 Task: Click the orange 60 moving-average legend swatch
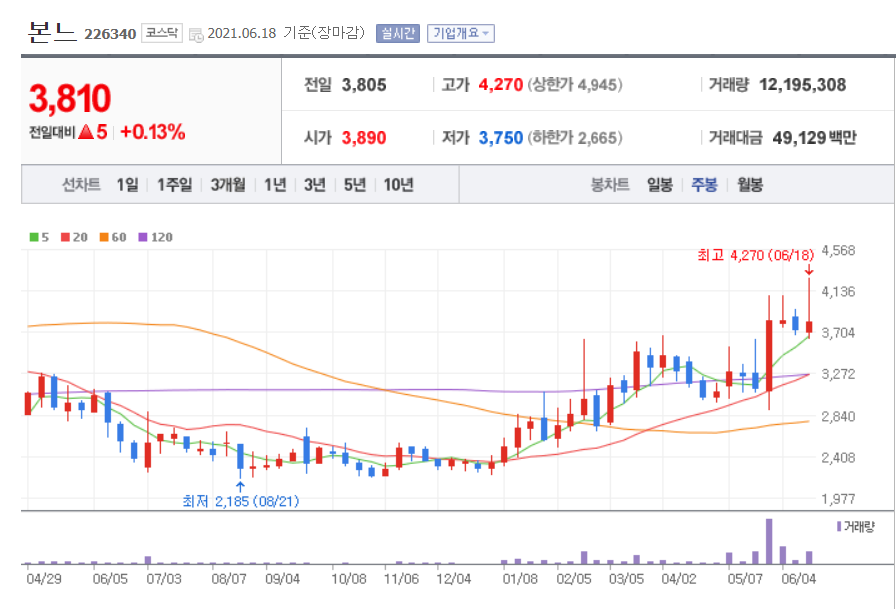pos(104,237)
